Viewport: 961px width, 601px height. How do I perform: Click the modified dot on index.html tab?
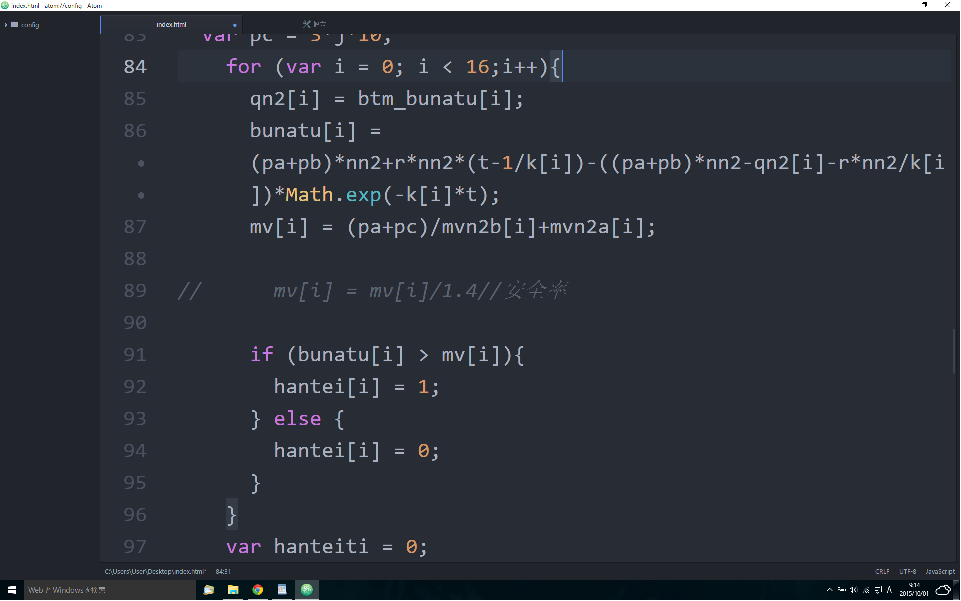click(x=235, y=24)
